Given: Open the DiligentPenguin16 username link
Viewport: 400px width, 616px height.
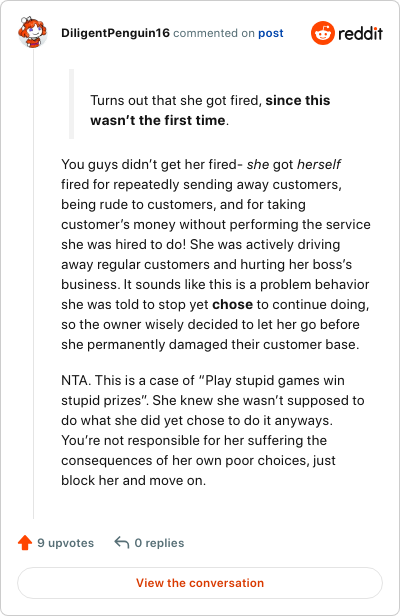Looking at the screenshot, I should (116, 33).
